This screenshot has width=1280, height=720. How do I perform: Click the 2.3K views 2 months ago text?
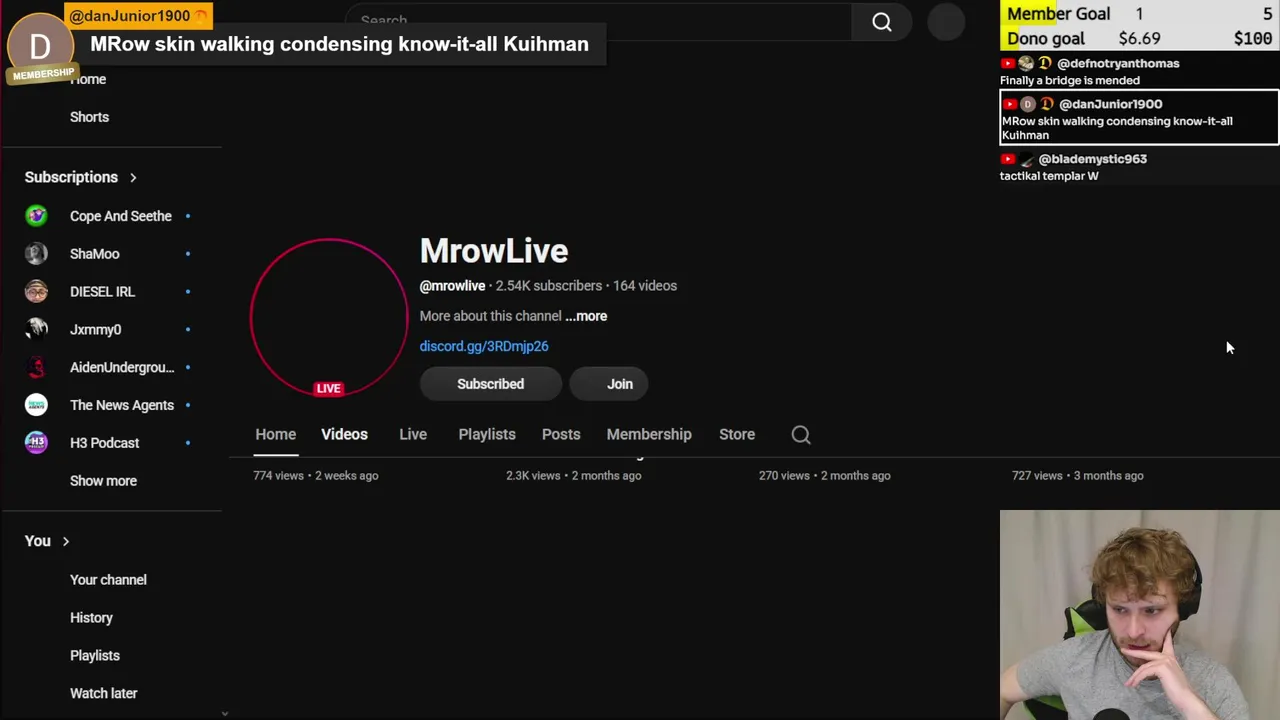pyautogui.click(x=573, y=476)
